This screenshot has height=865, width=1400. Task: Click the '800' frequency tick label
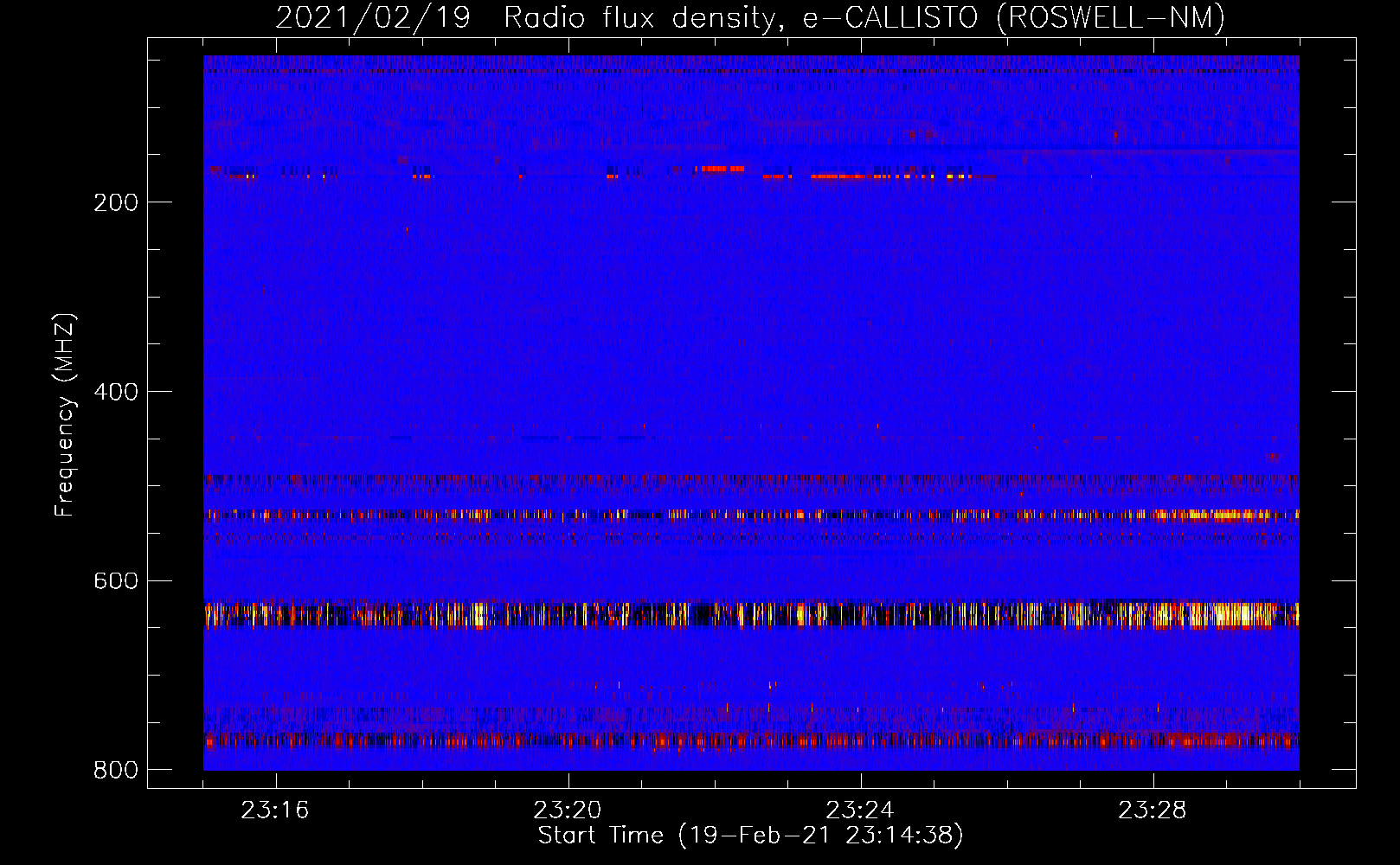click(x=116, y=770)
